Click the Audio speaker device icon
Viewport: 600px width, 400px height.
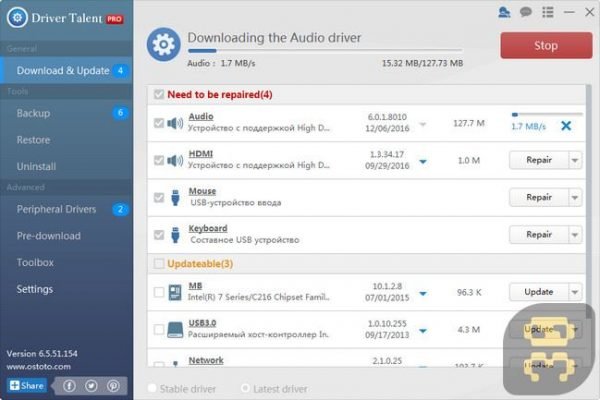(175, 123)
